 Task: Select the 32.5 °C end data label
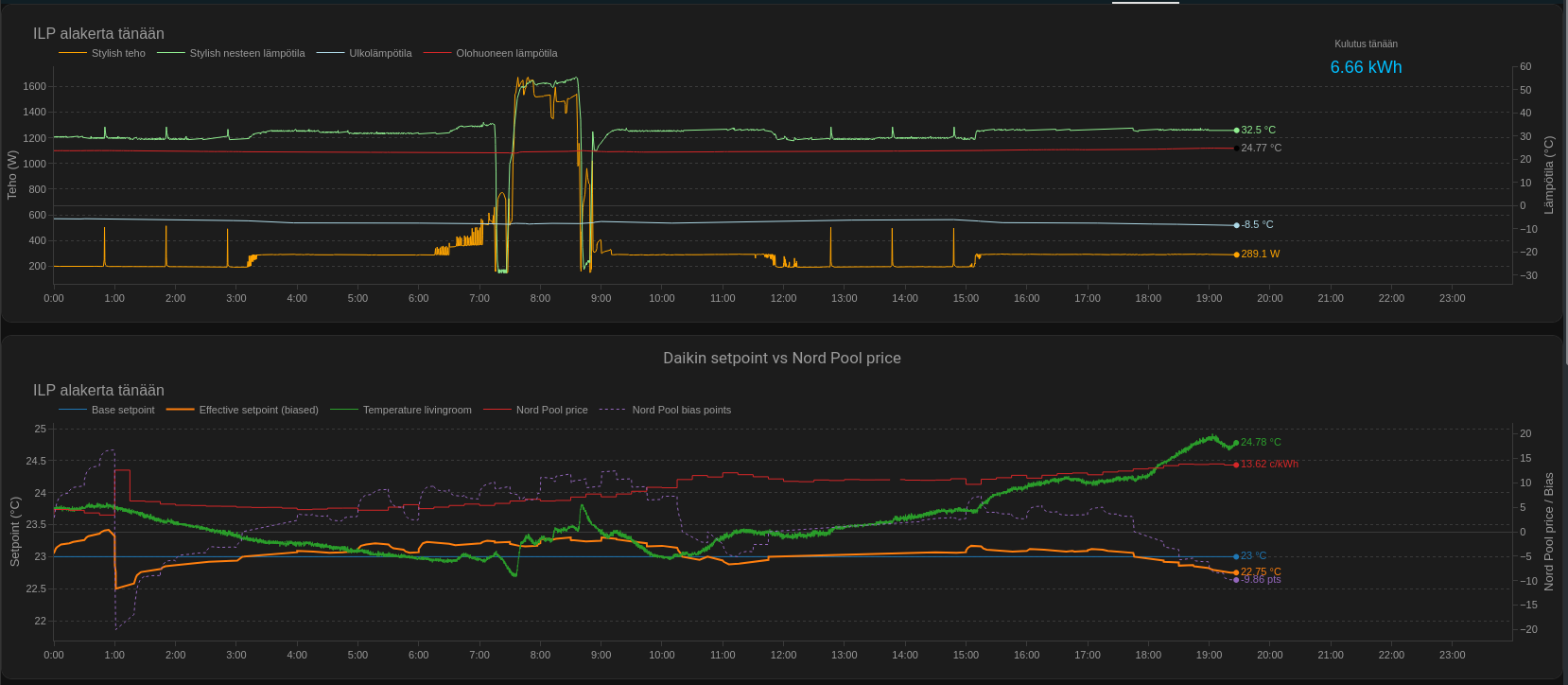pos(1258,131)
